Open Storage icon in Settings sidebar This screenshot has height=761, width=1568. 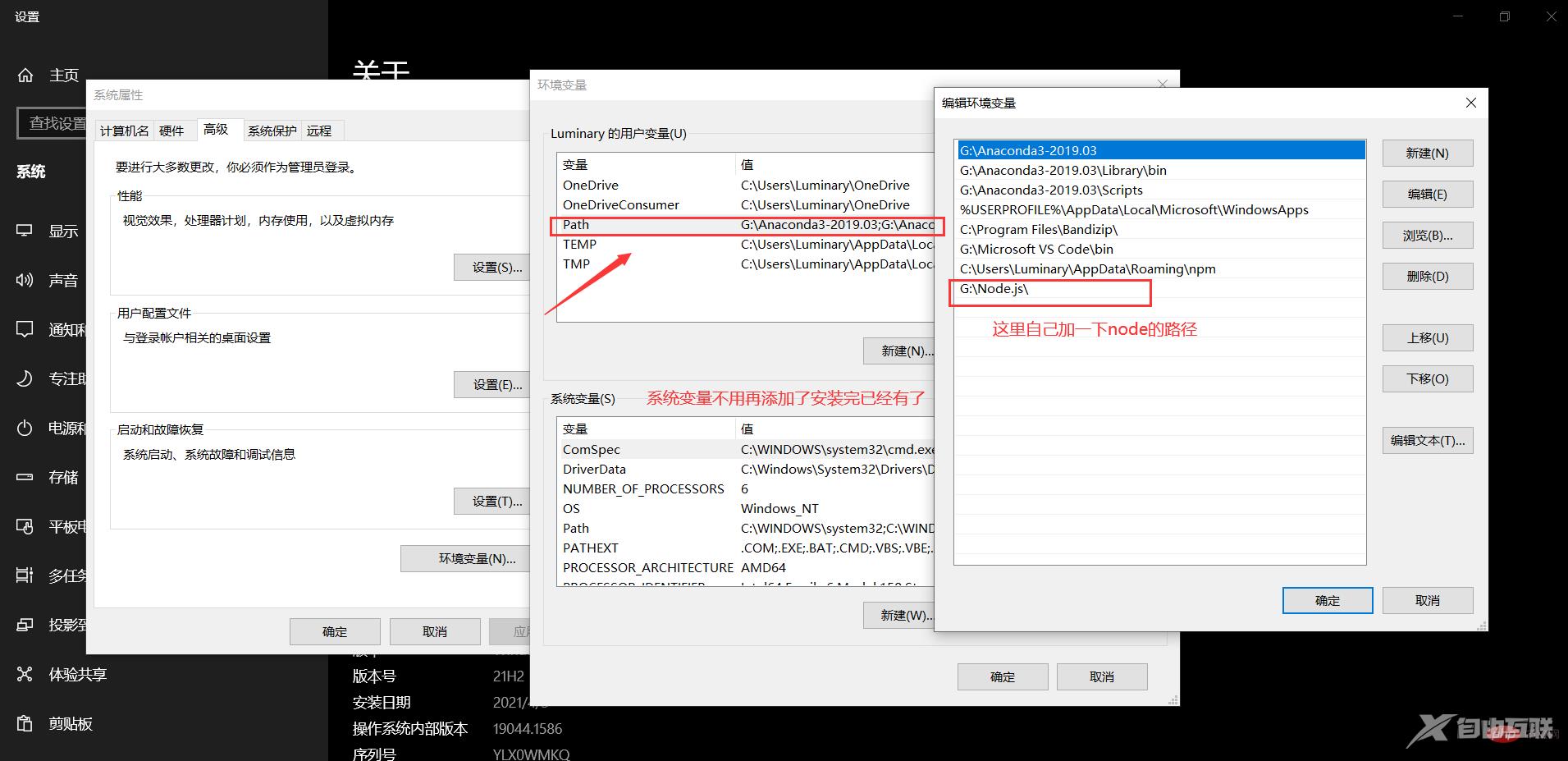pyautogui.click(x=25, y=477)
